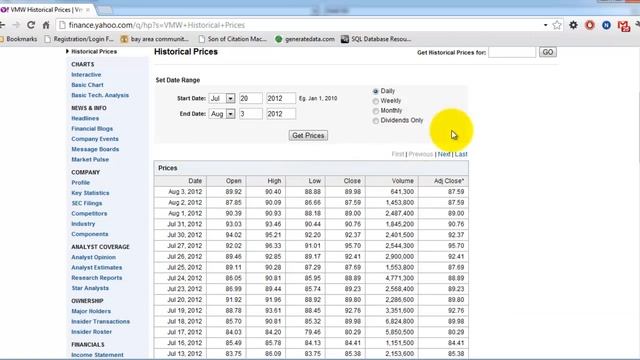The width and height of the screenshot is (640, 360).
Task: Open the Financial Blogs link
Action: (92, 129)
